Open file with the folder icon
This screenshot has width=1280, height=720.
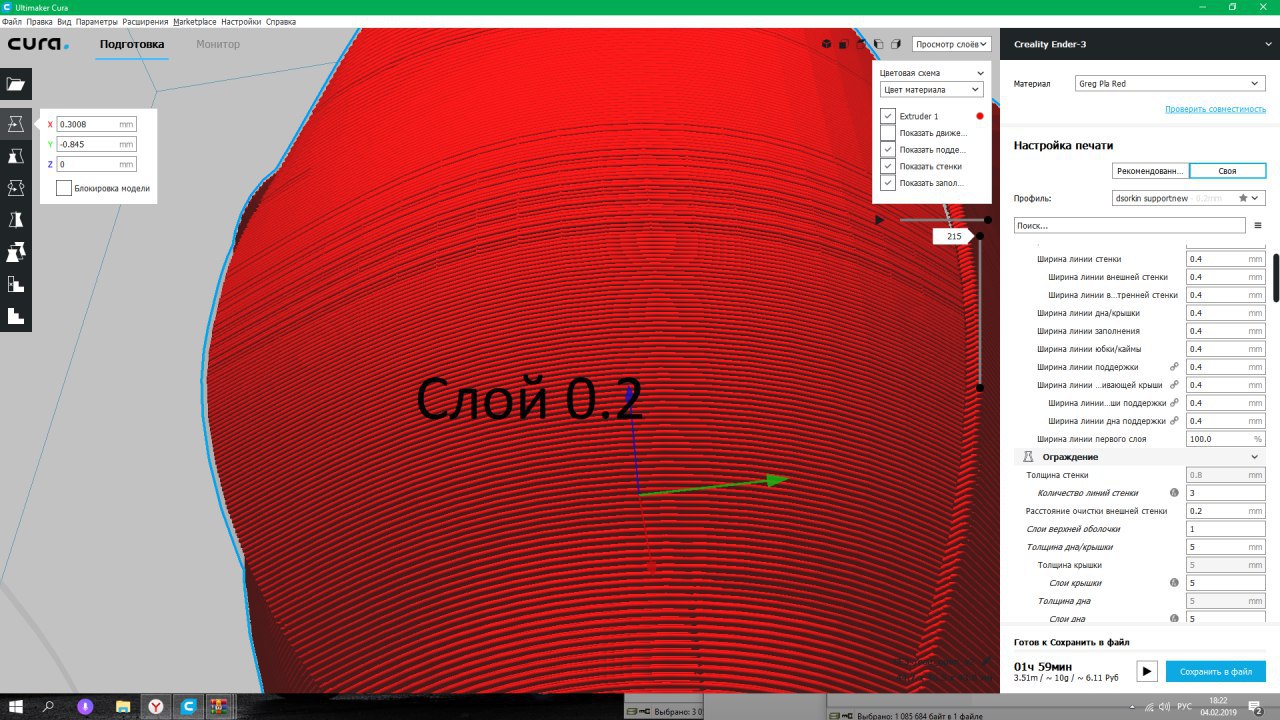pos(16,84)
